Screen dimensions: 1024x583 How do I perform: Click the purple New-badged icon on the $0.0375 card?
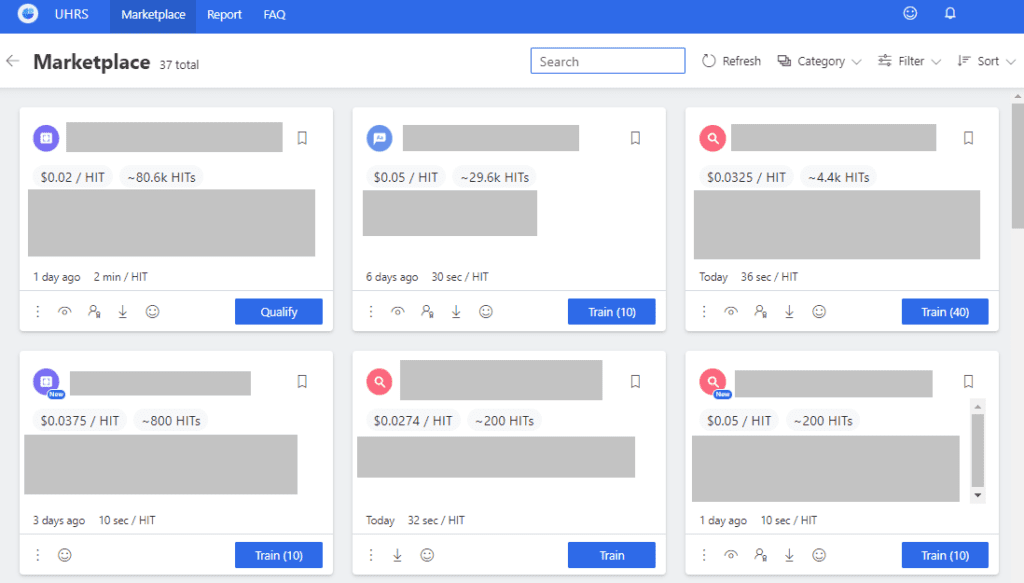pyautogui.click(x=47, y=383)
